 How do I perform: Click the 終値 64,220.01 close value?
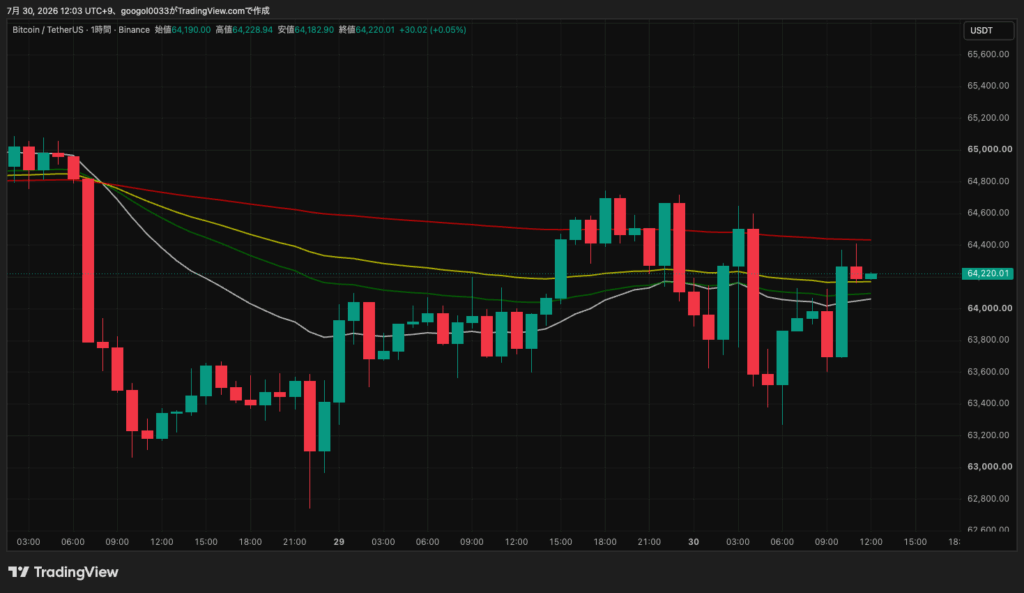(366, 30)
